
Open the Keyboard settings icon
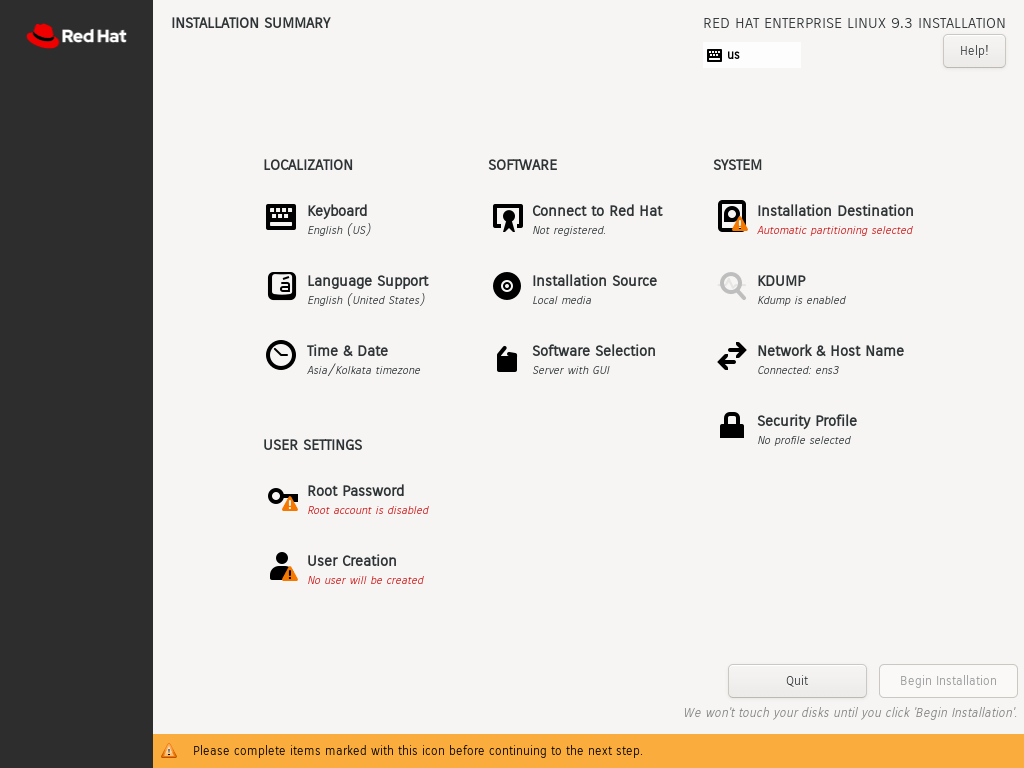281,217
